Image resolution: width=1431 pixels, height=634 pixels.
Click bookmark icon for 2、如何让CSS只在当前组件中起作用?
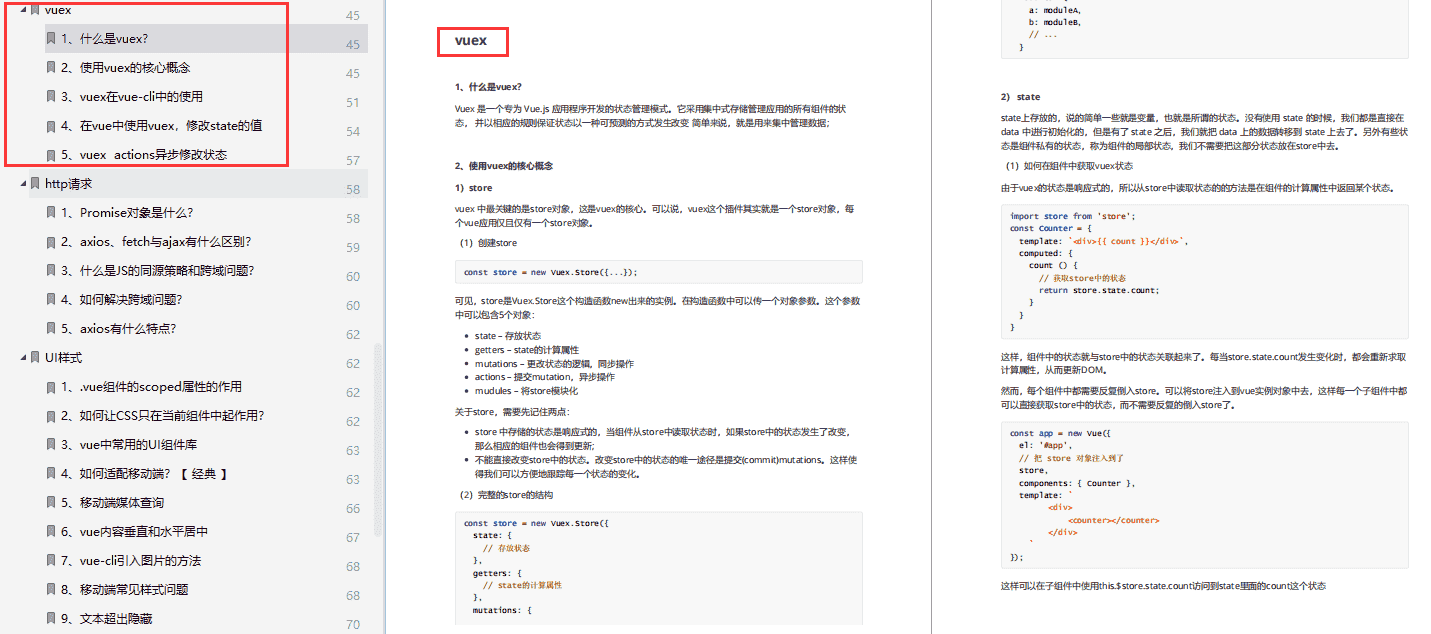click(x=51, y=416)
